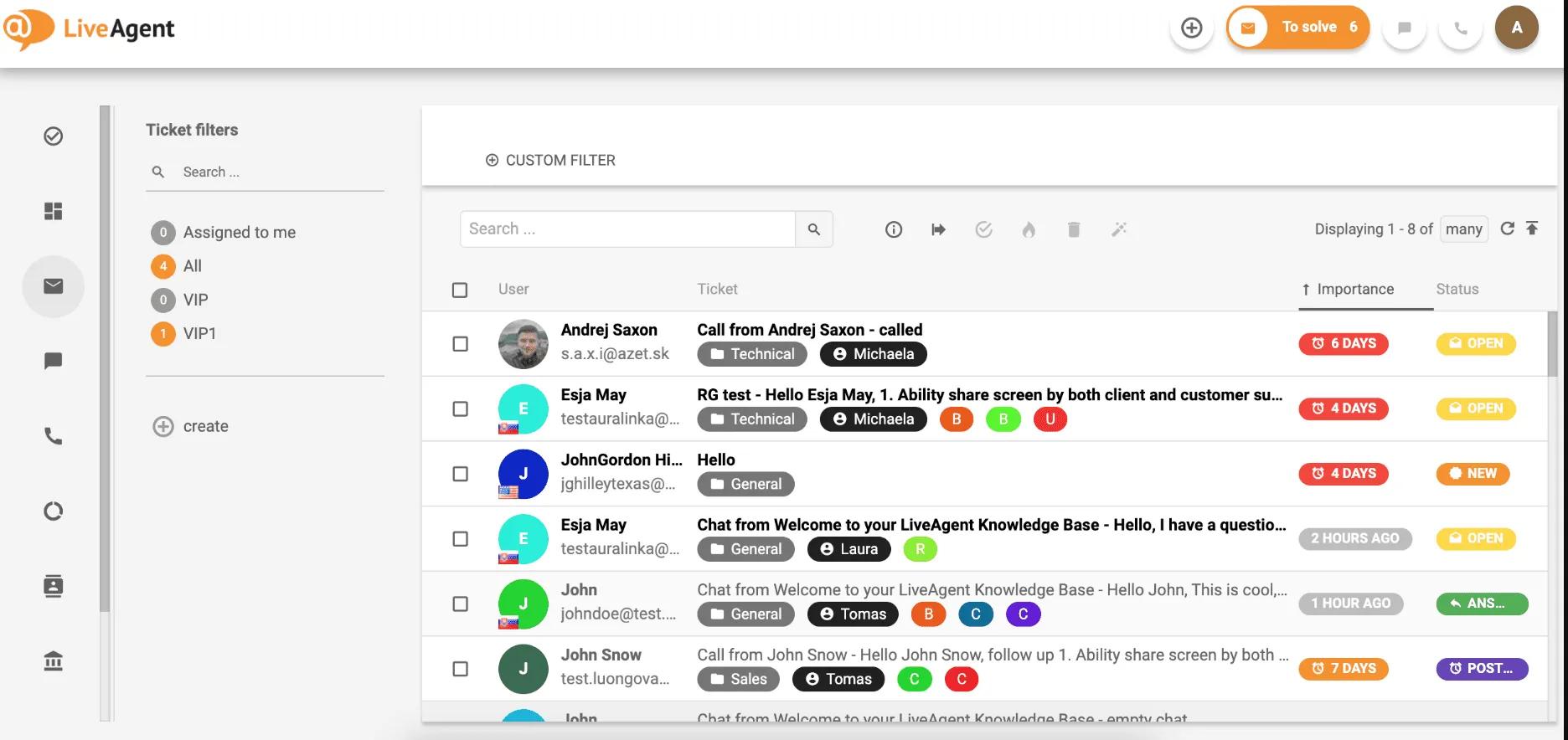Select the 'VIP1' ticket filter
The height and width of the screenshot is (740, 1568).
tap(184, 333)
